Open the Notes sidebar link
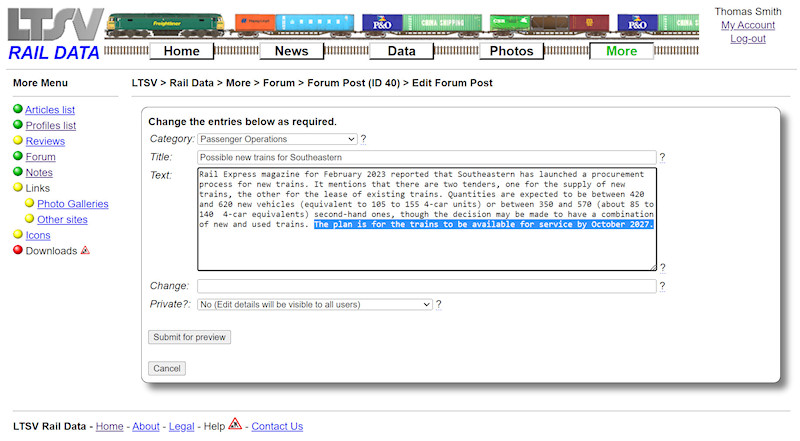Viewport: 800px width, 441px height. tap(39, 173)
